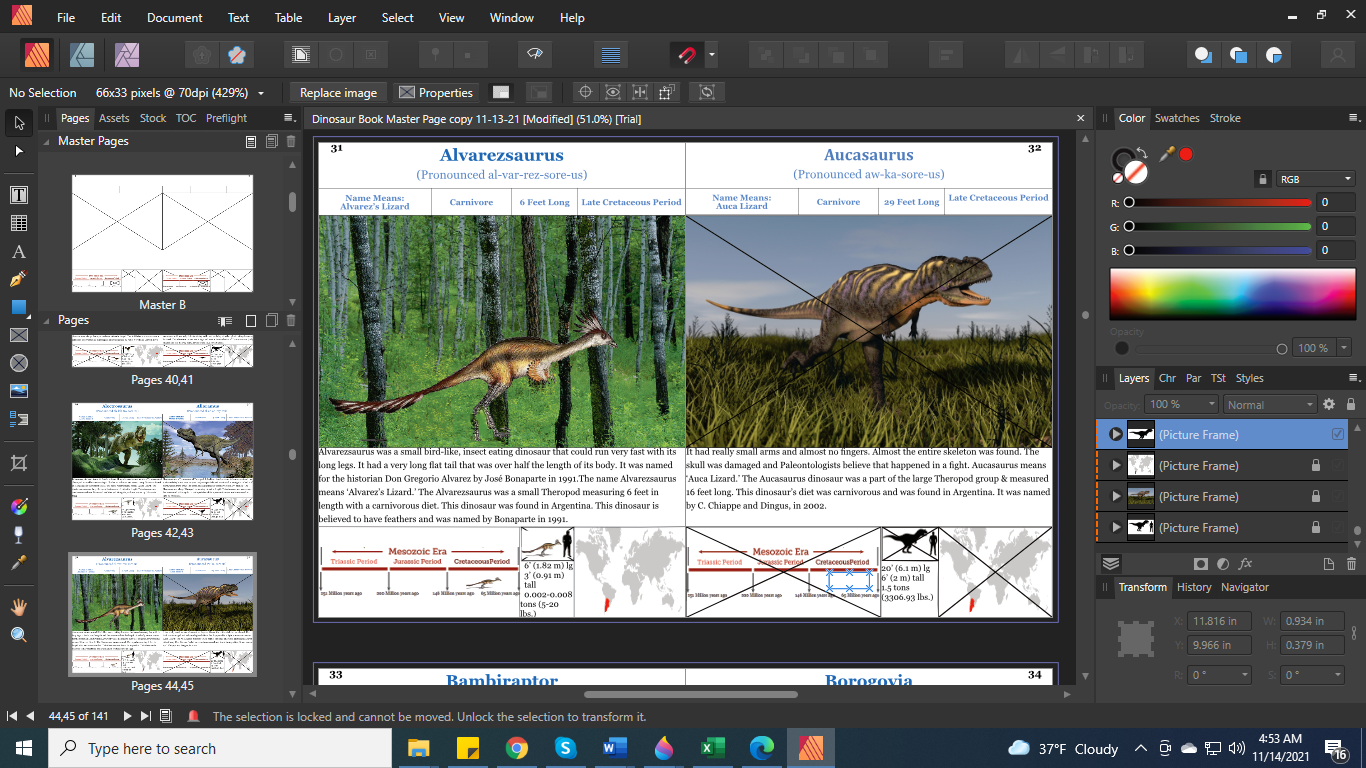The height and width of the screenshot is (768, 1366).
Task: Select the Vector Crop tool
Action: point(18,463)
